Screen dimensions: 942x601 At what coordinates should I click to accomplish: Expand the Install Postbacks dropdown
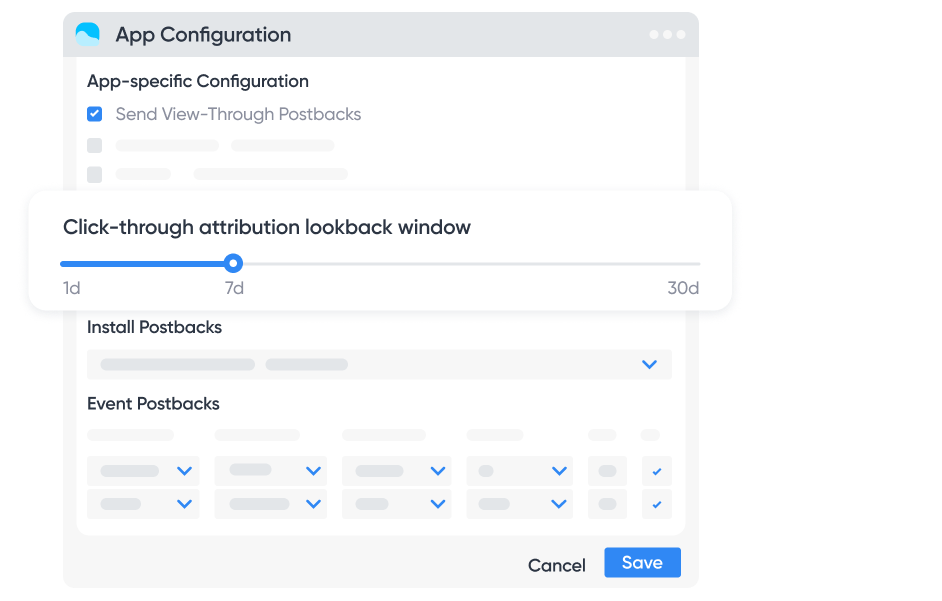coord(379,364)
